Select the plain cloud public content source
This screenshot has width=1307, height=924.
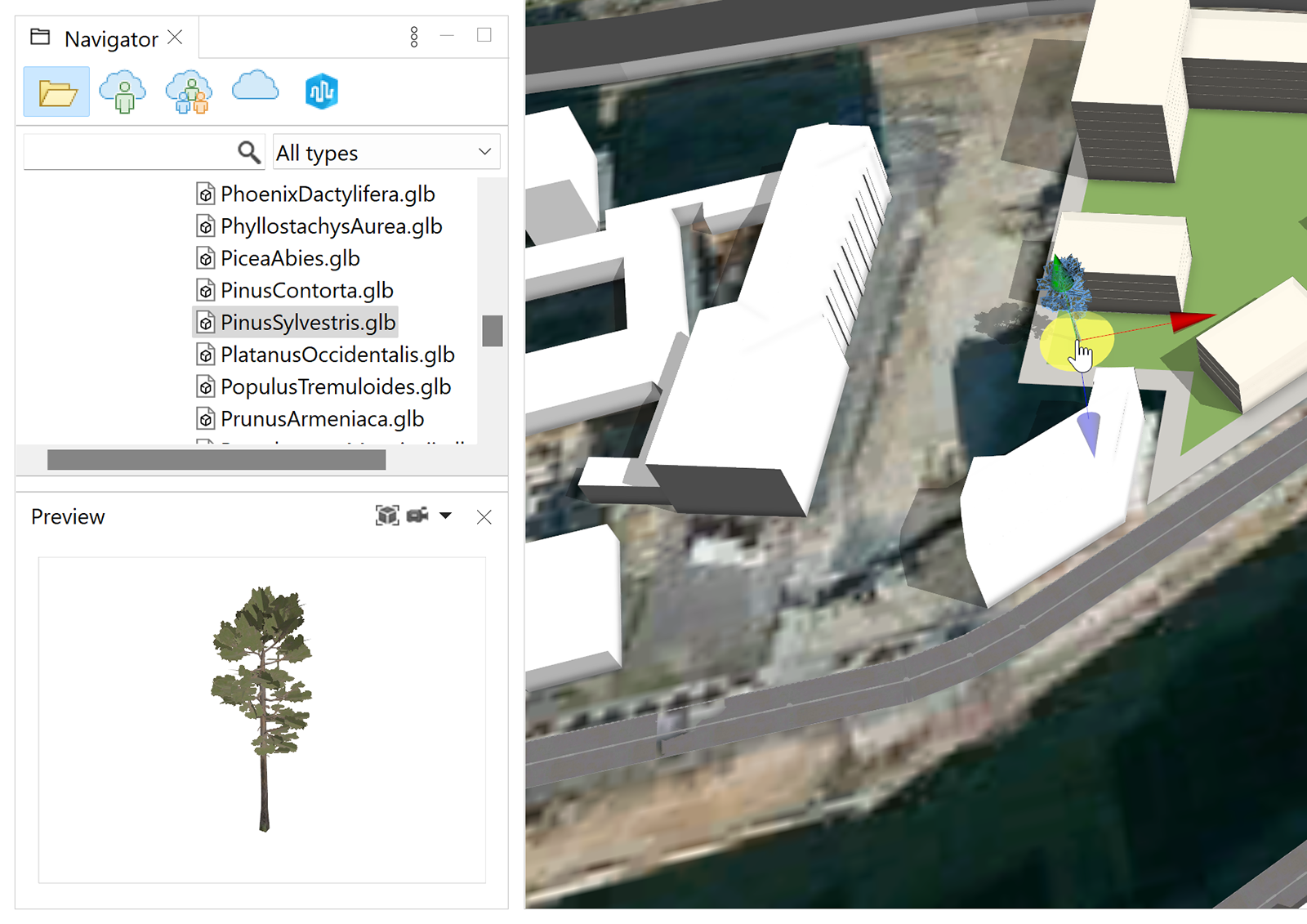coord(253,91)
